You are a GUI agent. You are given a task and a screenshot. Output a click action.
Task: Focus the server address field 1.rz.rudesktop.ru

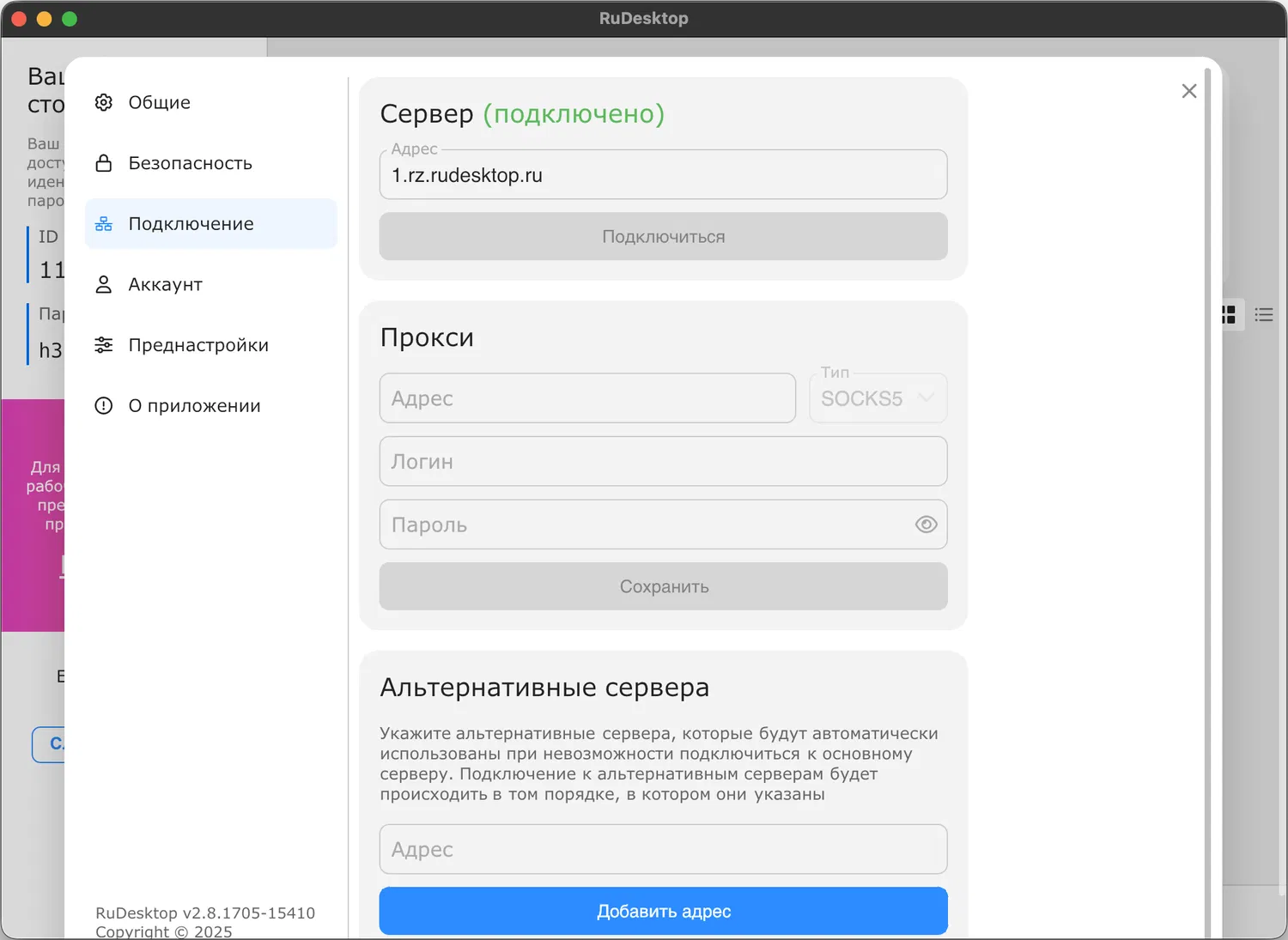pyautogui.click(x=664, y=175)
